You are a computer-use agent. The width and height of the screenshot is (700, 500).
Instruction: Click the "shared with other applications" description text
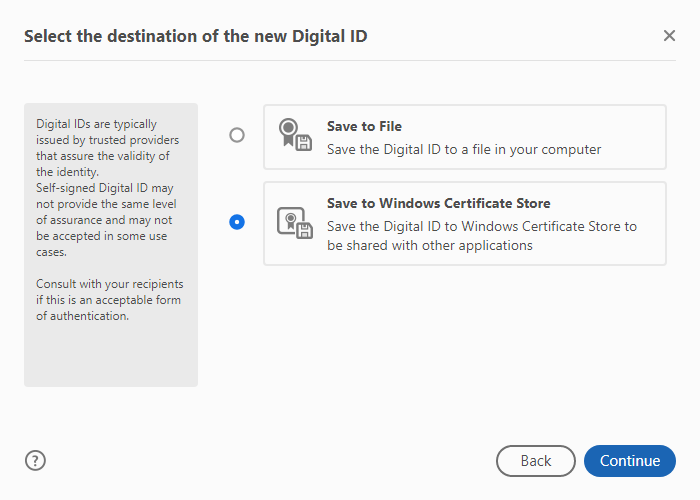(430, 245)
